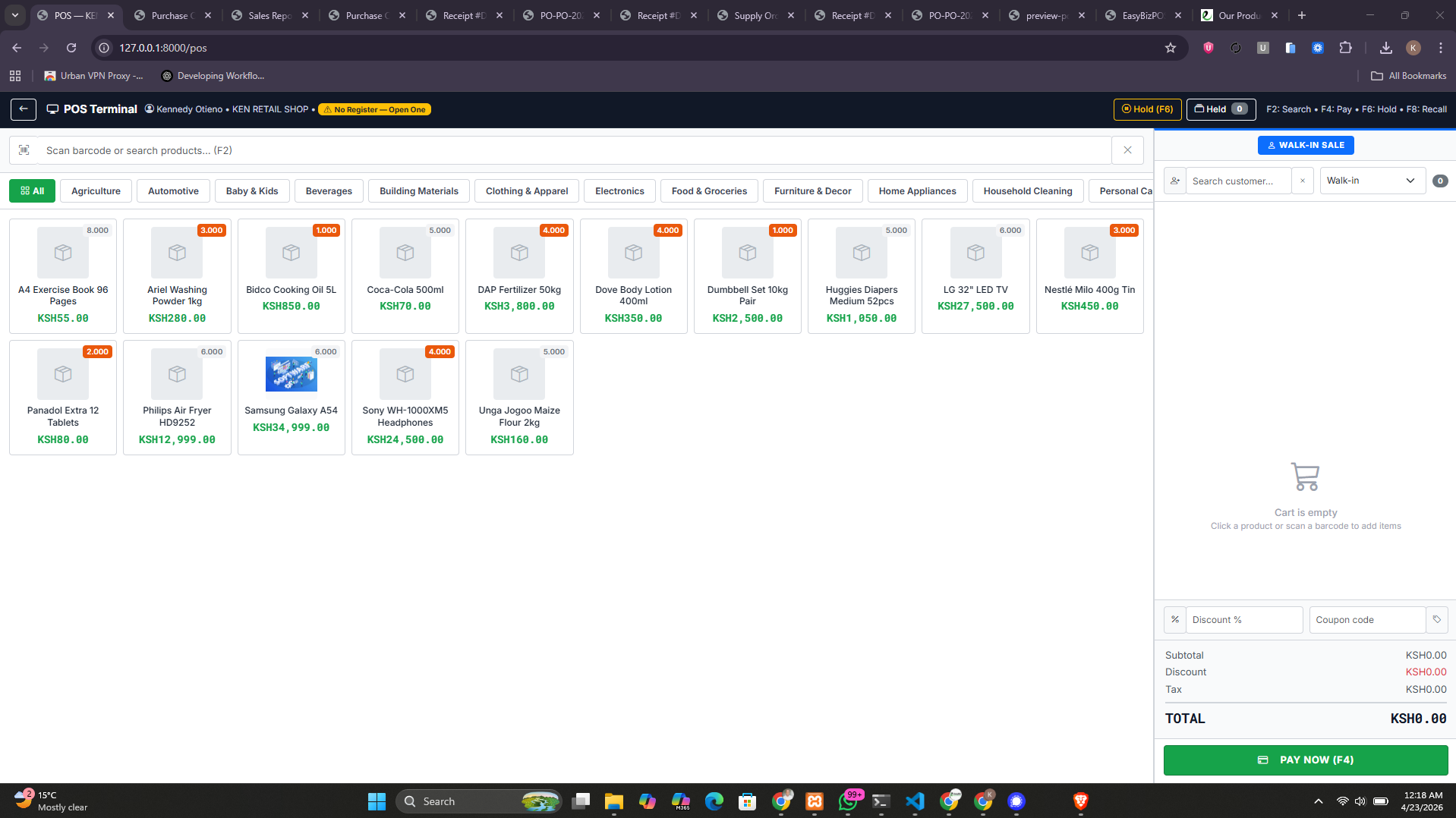Filter by Electronics category

coord(619,191)
